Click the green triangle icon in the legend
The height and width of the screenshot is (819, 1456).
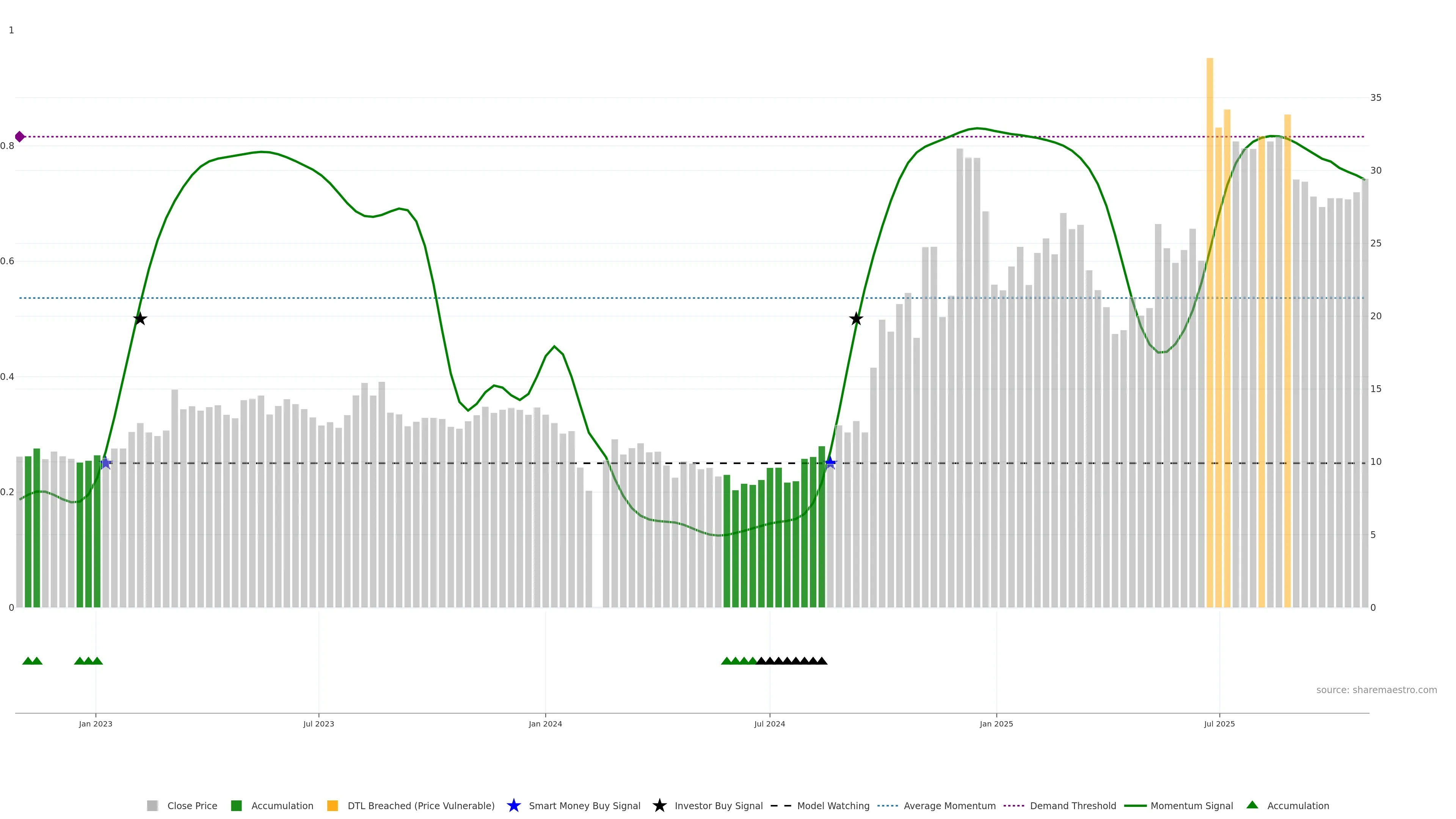tap(1252, 805)
